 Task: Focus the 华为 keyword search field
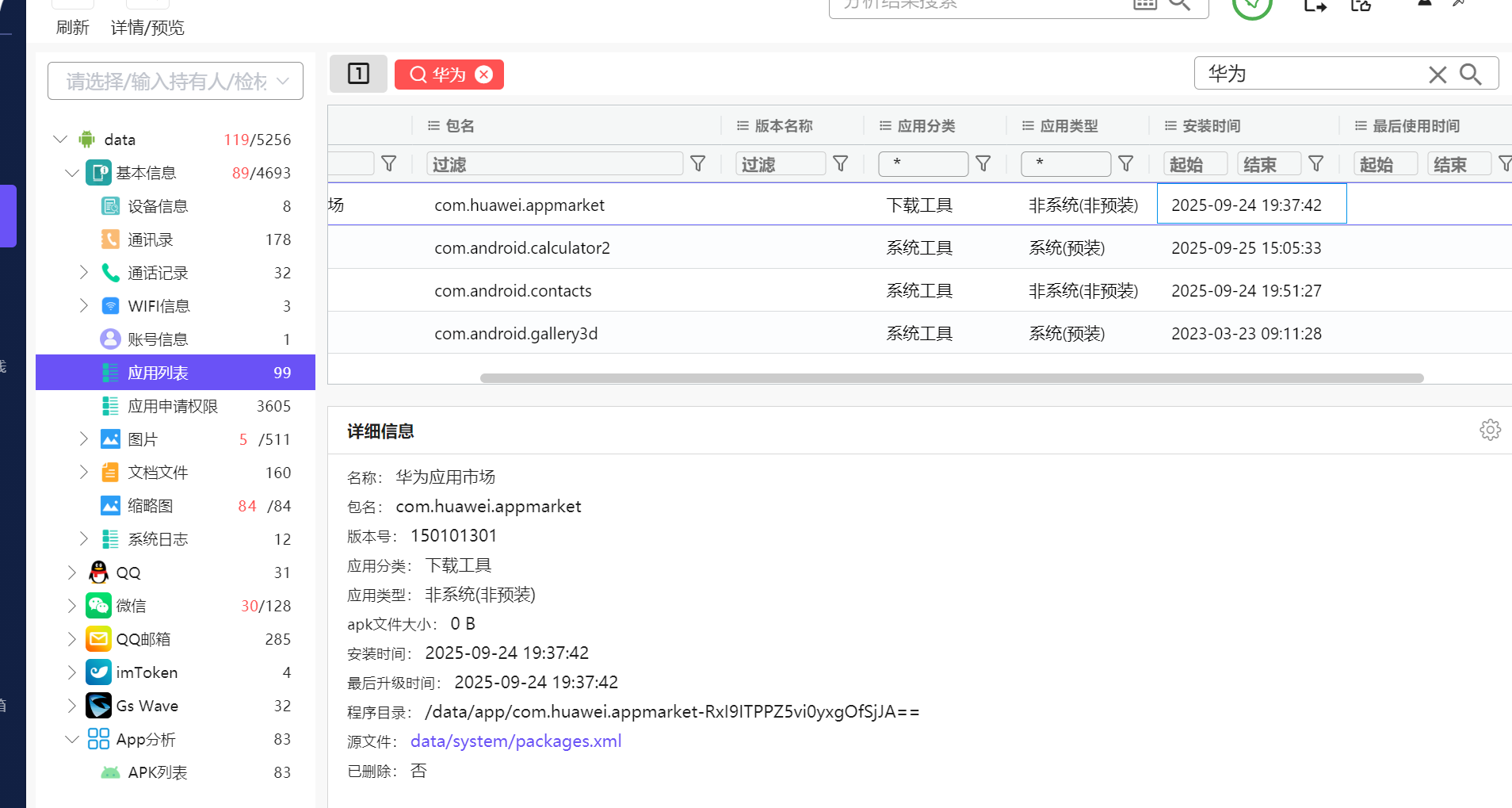point(1312,74)
